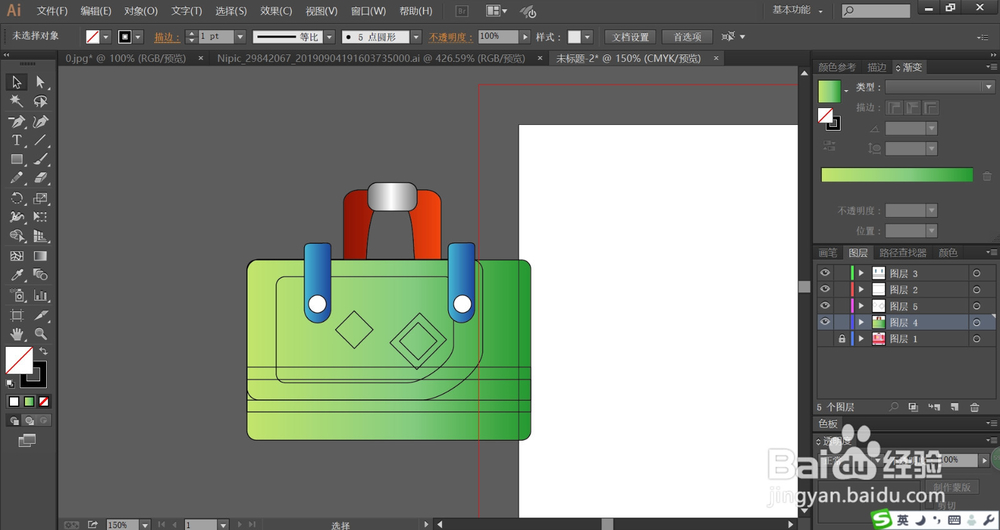Screen dimensions: 1000x530
Task: Show layer 图层 1 by toggling visibility box
Action: click(x=825, y=339)
